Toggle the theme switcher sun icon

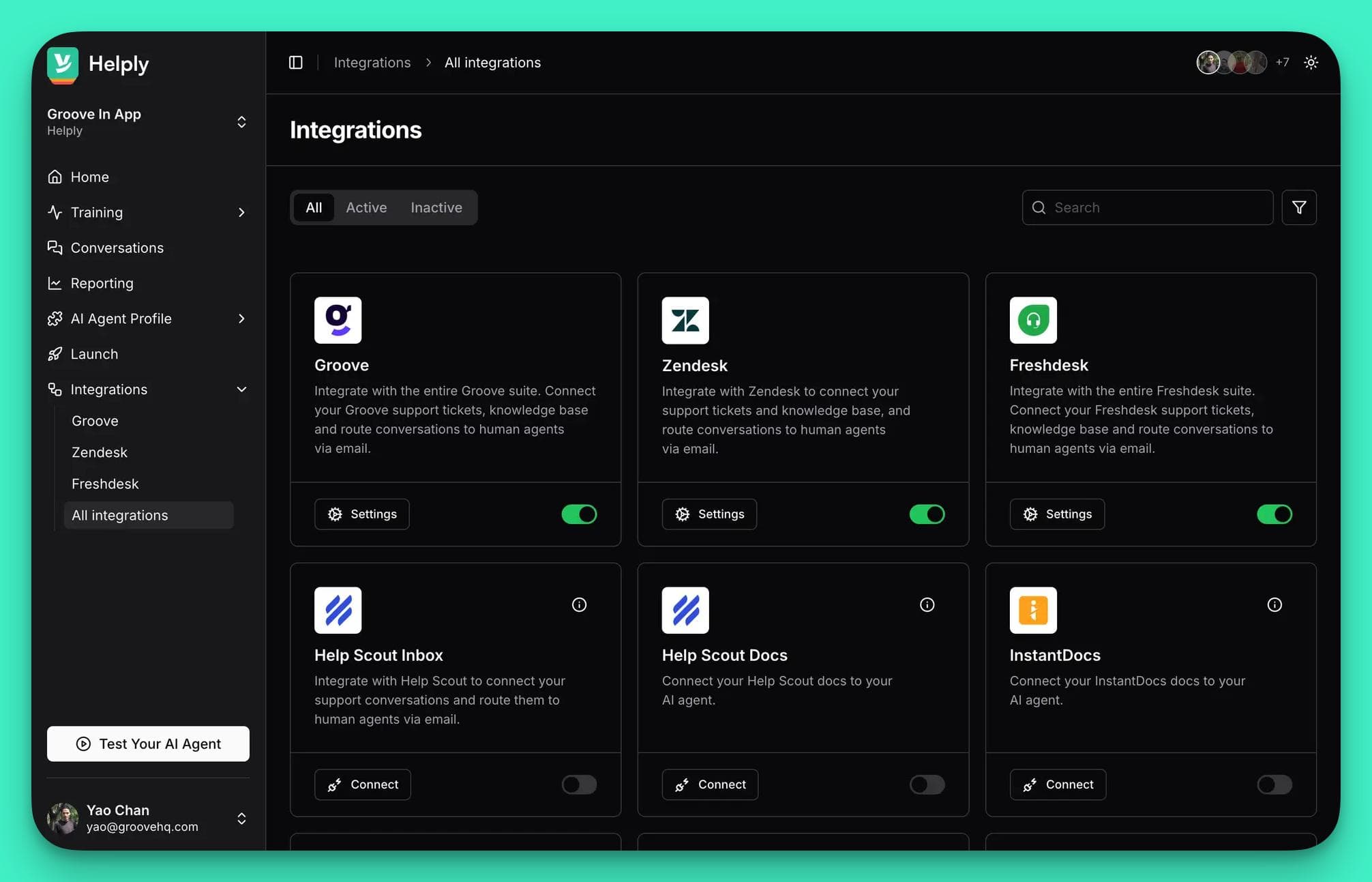coord(1311,62)
